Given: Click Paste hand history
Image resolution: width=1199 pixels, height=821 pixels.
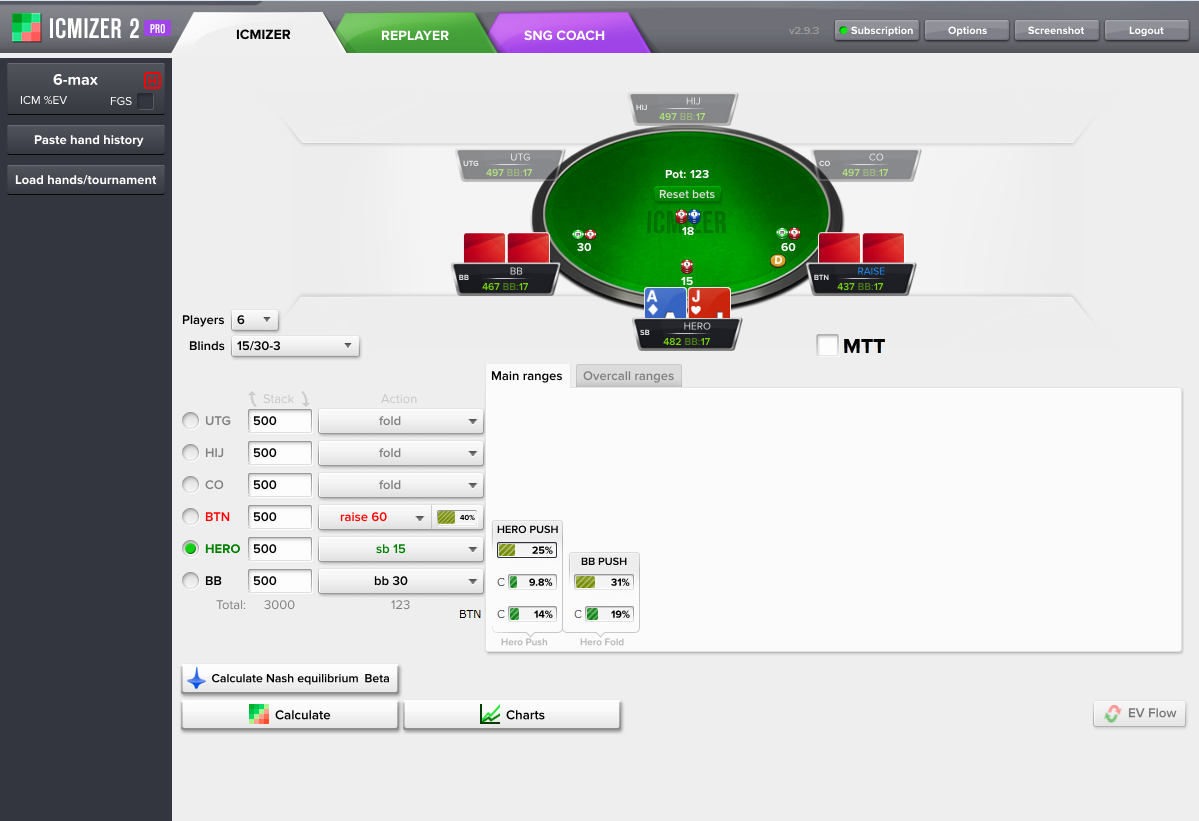Looking at the screenshot, I should pos(86,140).
